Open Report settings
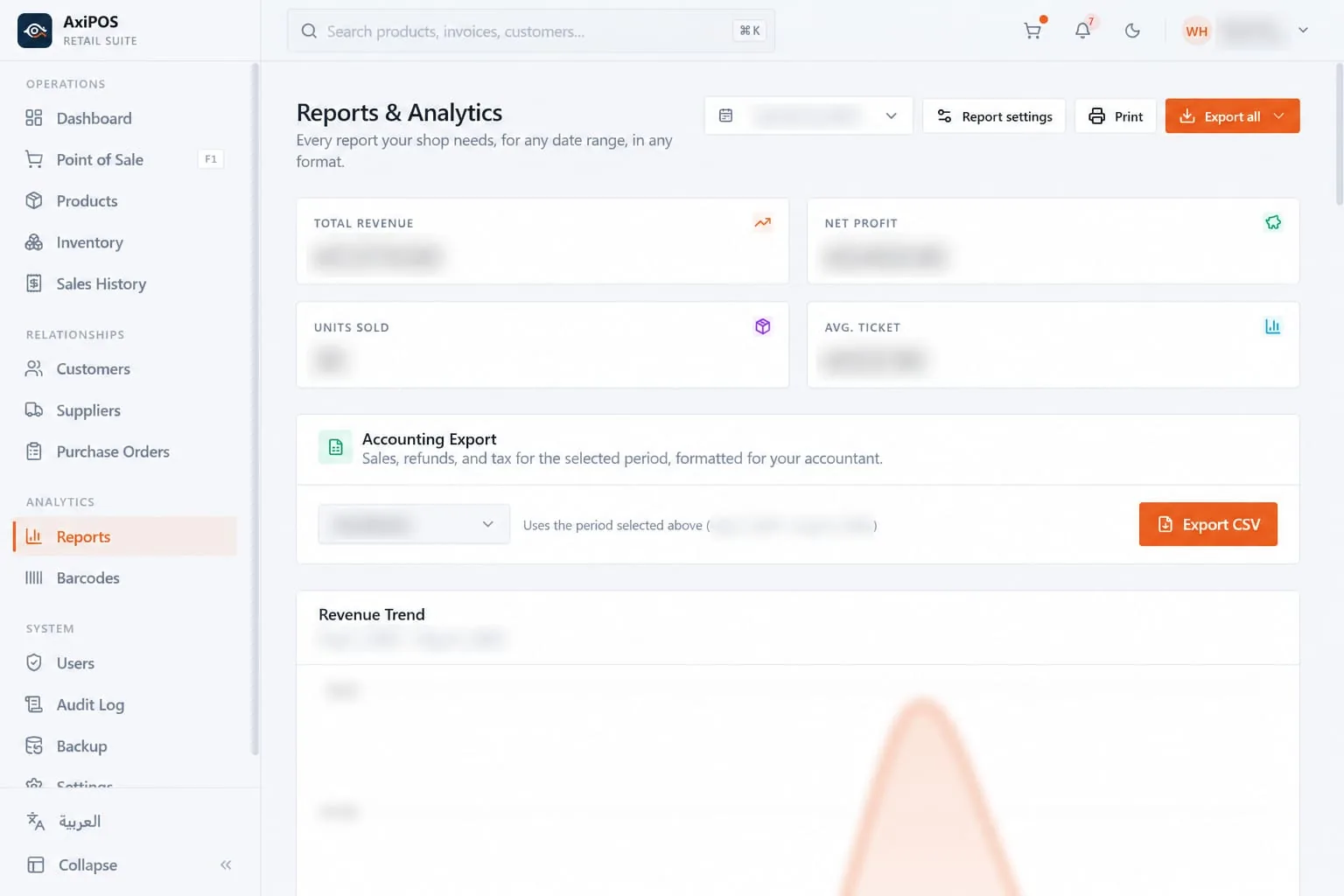The height and width of the screenshot is (896, 1344). 994,116
